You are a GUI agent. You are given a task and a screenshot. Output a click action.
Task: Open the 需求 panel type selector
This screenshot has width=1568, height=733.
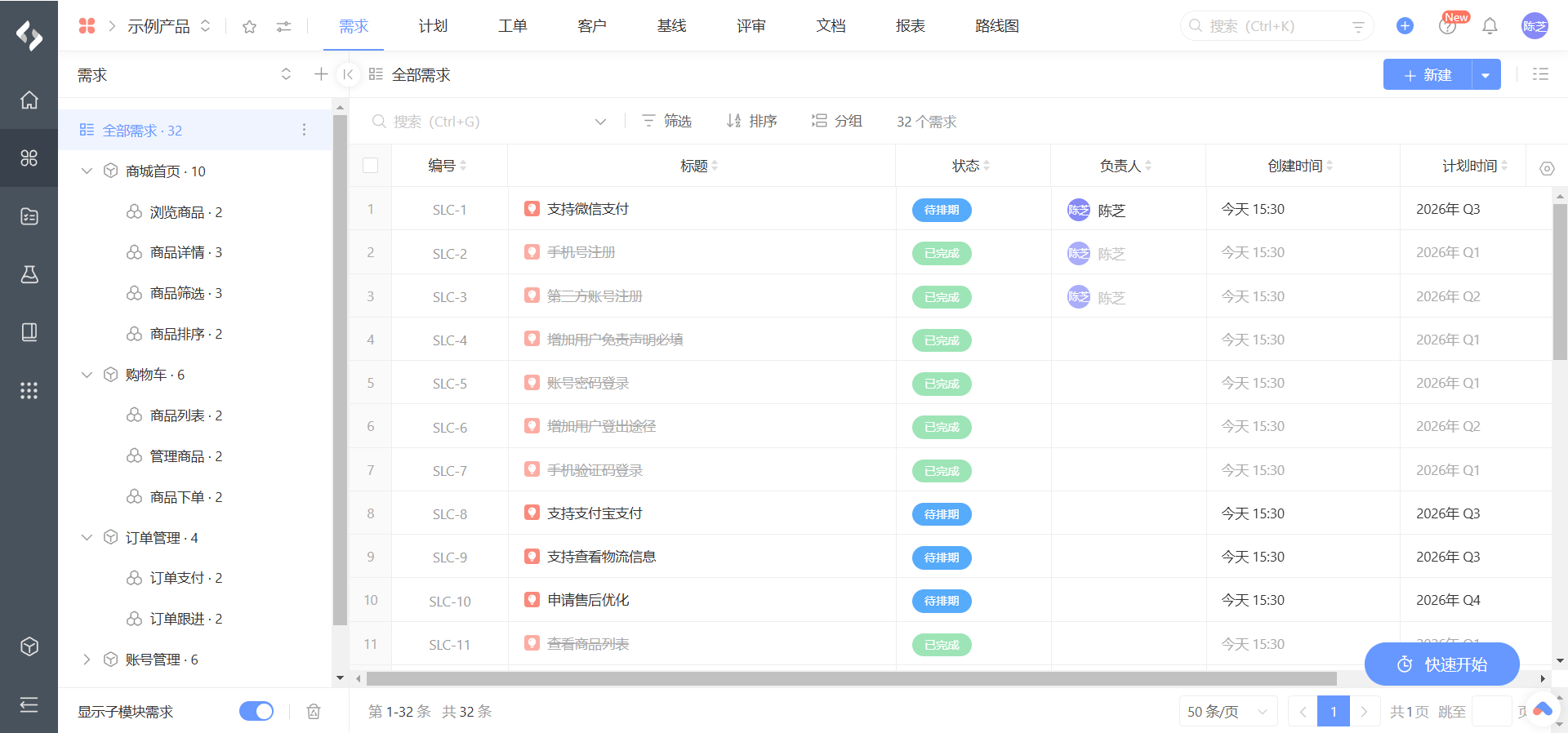tap(286, 74)
